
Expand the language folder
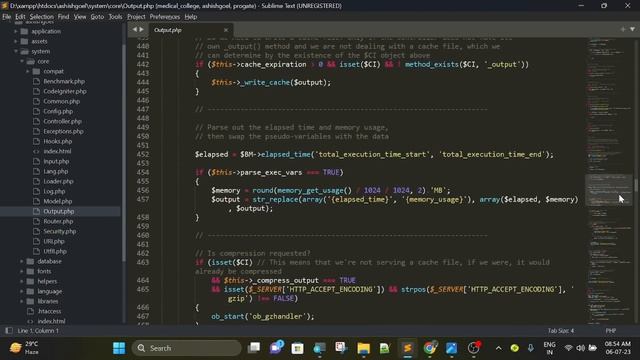pos(22,291)
